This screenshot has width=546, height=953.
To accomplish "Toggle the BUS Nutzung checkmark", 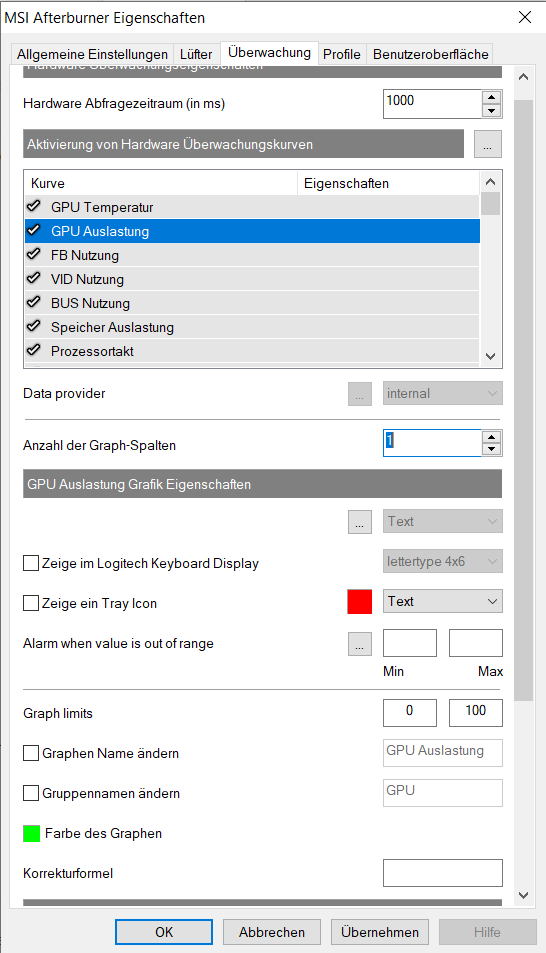I will (x=34, y=303).
